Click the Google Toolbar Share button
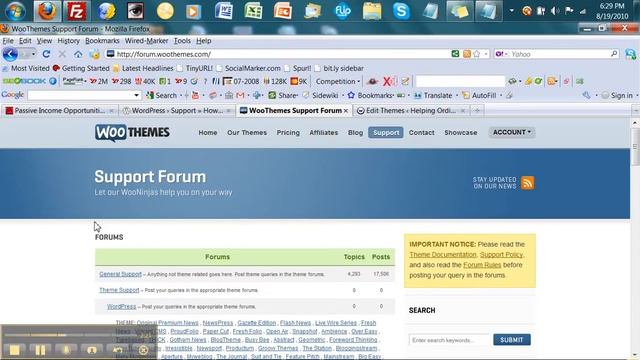The height and width of the screenshot is (360, 640). [283, 95]
